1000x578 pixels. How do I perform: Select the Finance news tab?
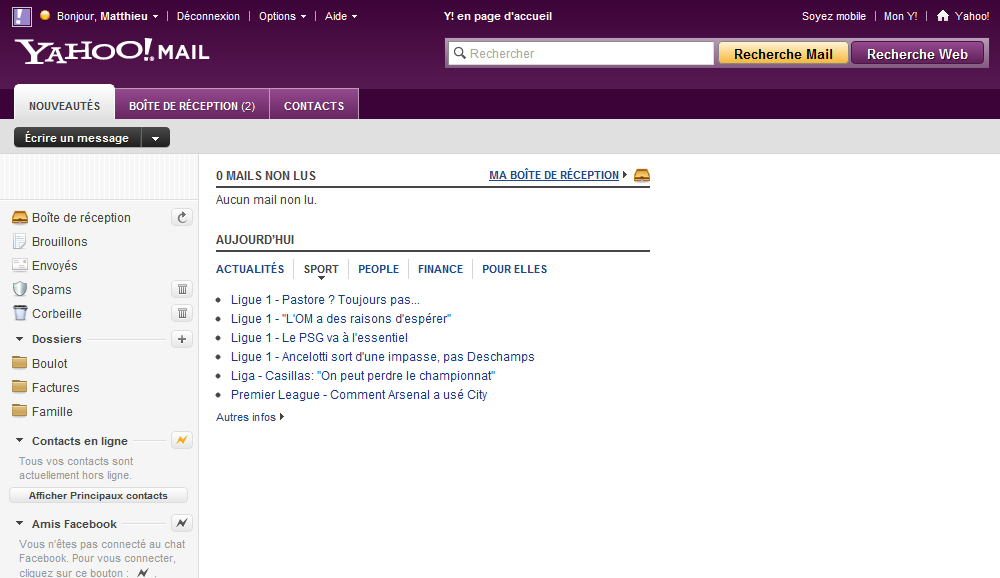(440, 269)
